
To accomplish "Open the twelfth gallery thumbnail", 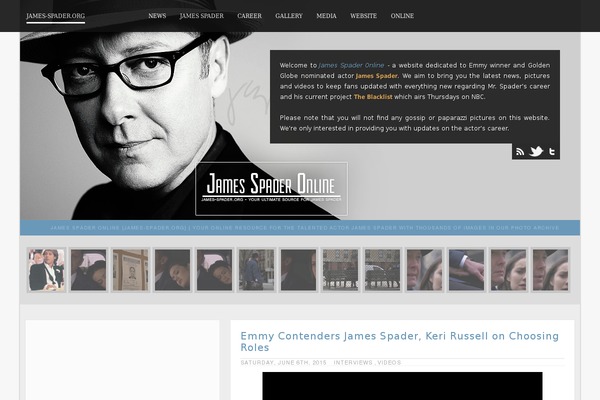I will [509, 270].
